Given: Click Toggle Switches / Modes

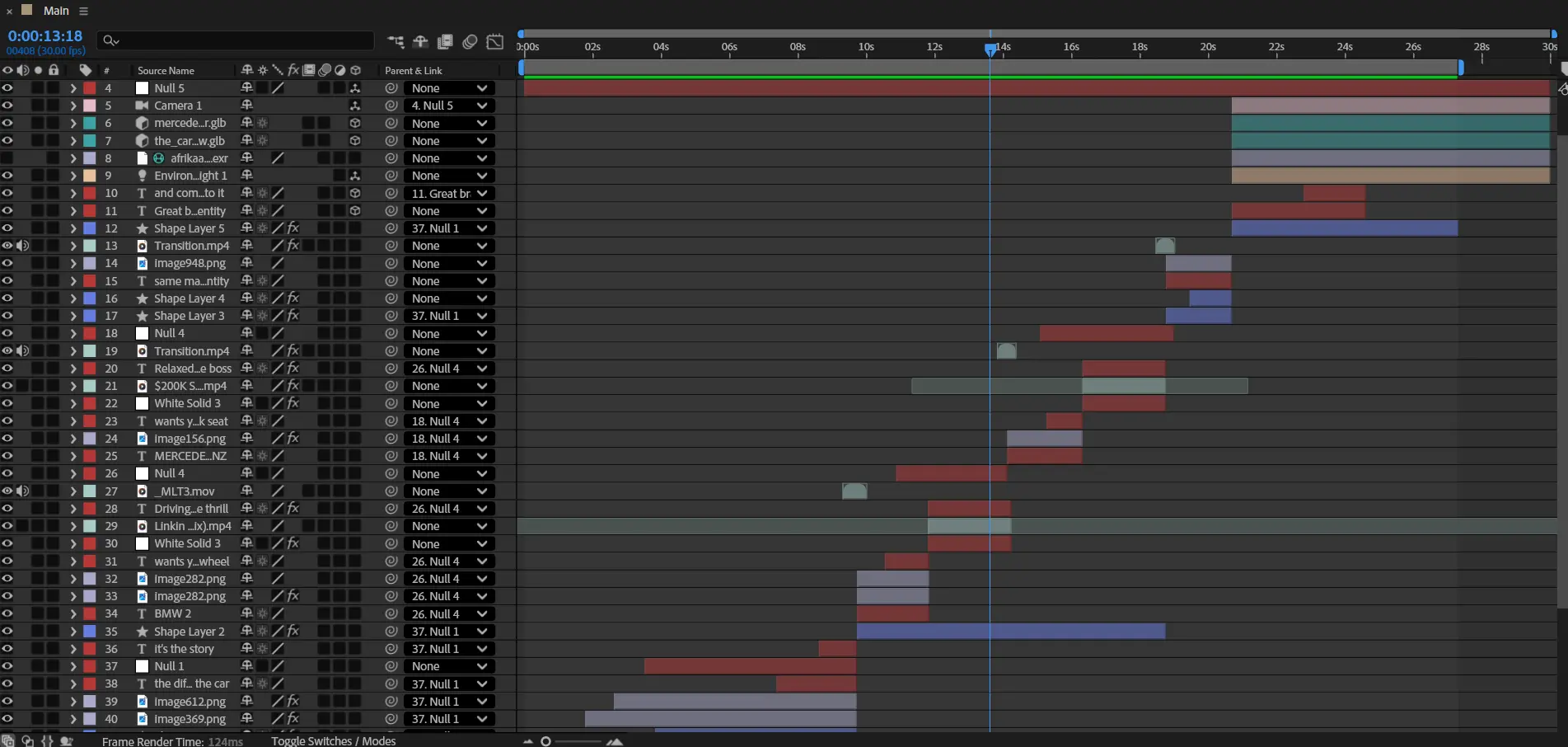Looking at the screenshot, I should [x=334, y=741].
